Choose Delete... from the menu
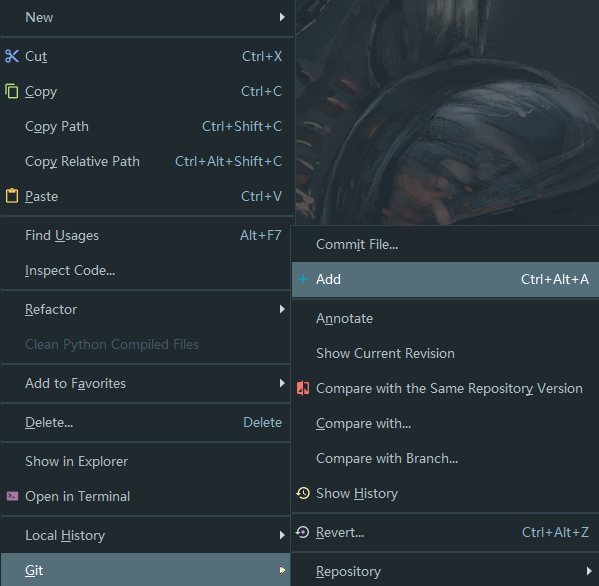This screenshot has height=586, width=599. (146, 423)
